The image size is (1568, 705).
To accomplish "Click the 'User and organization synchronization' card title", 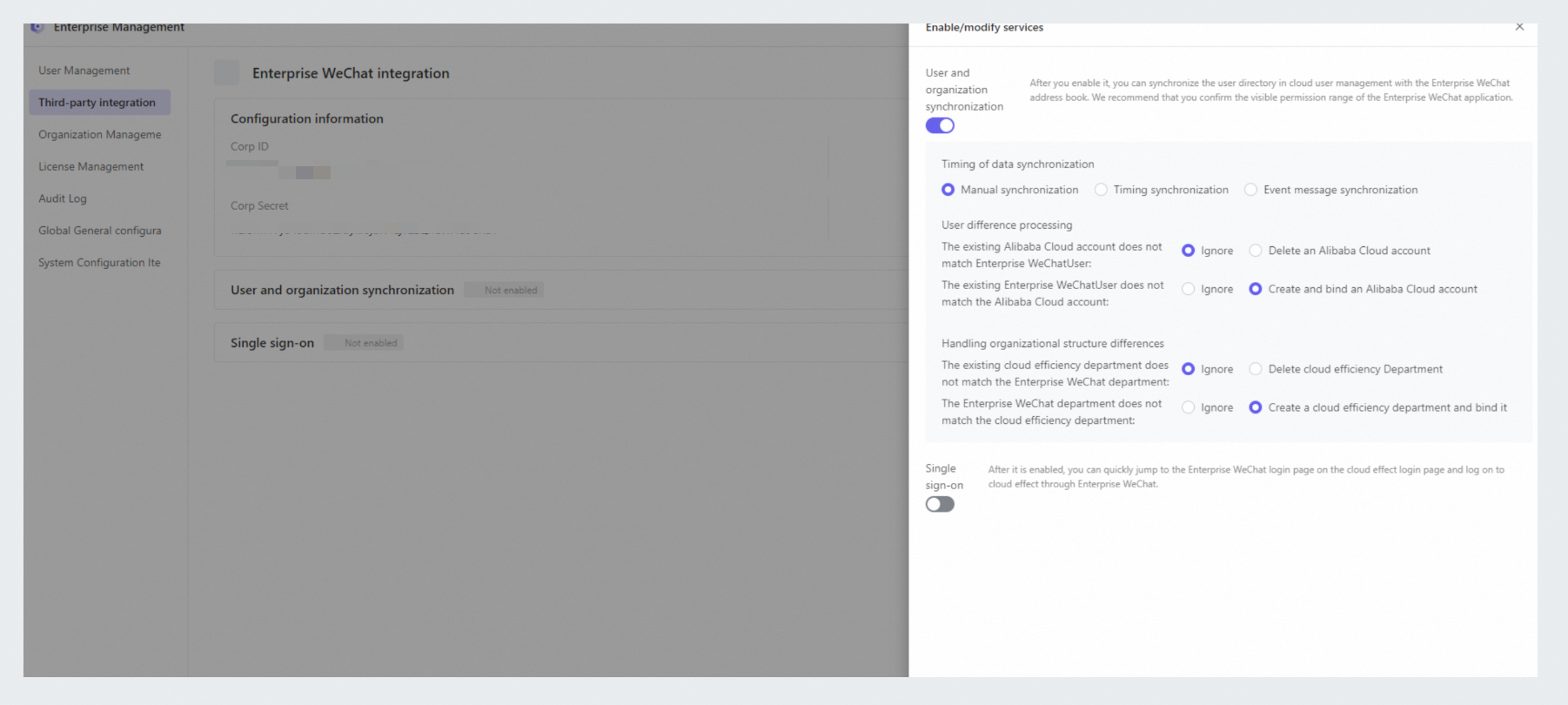I will [x=342, y=291].
